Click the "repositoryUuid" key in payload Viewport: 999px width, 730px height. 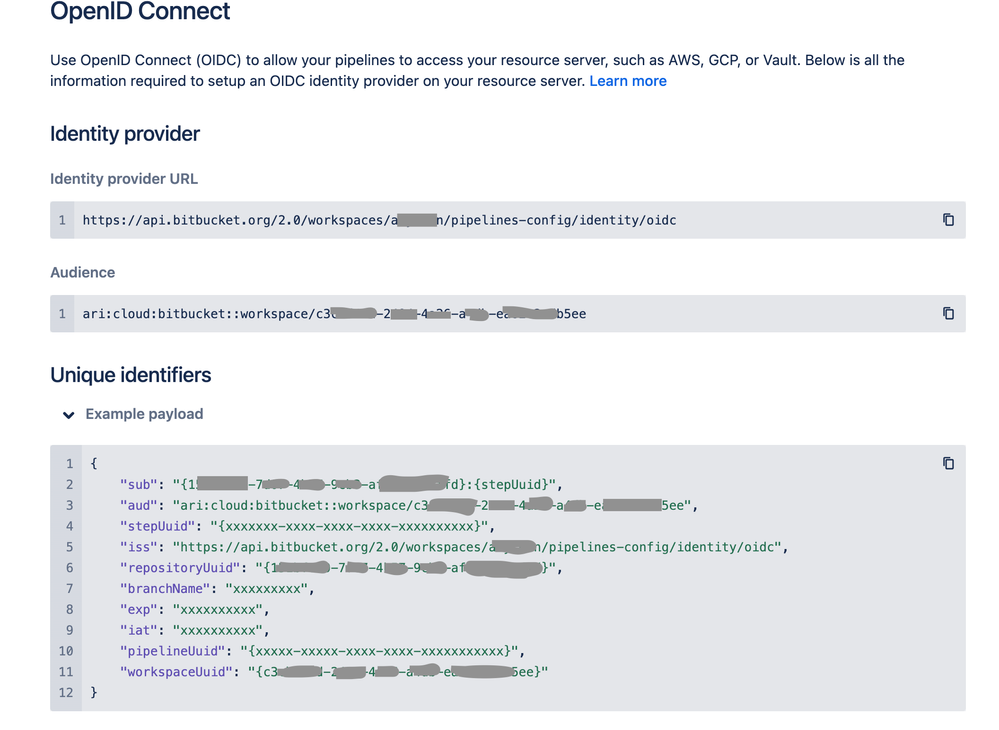coord(180,568)
